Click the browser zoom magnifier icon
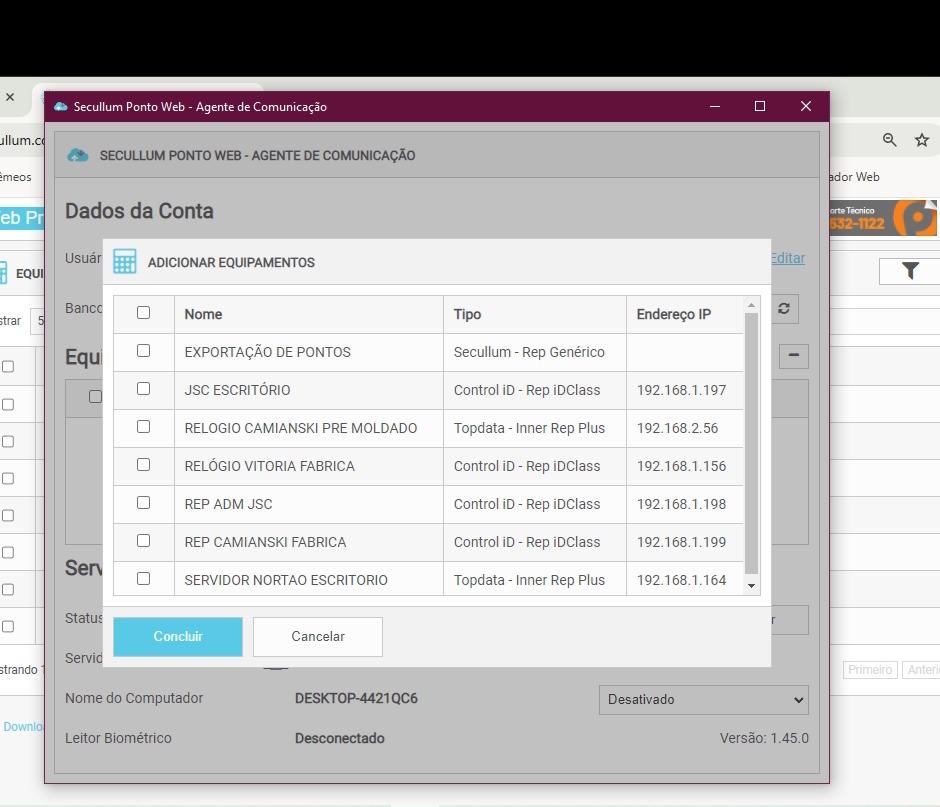 pos(889,140)
